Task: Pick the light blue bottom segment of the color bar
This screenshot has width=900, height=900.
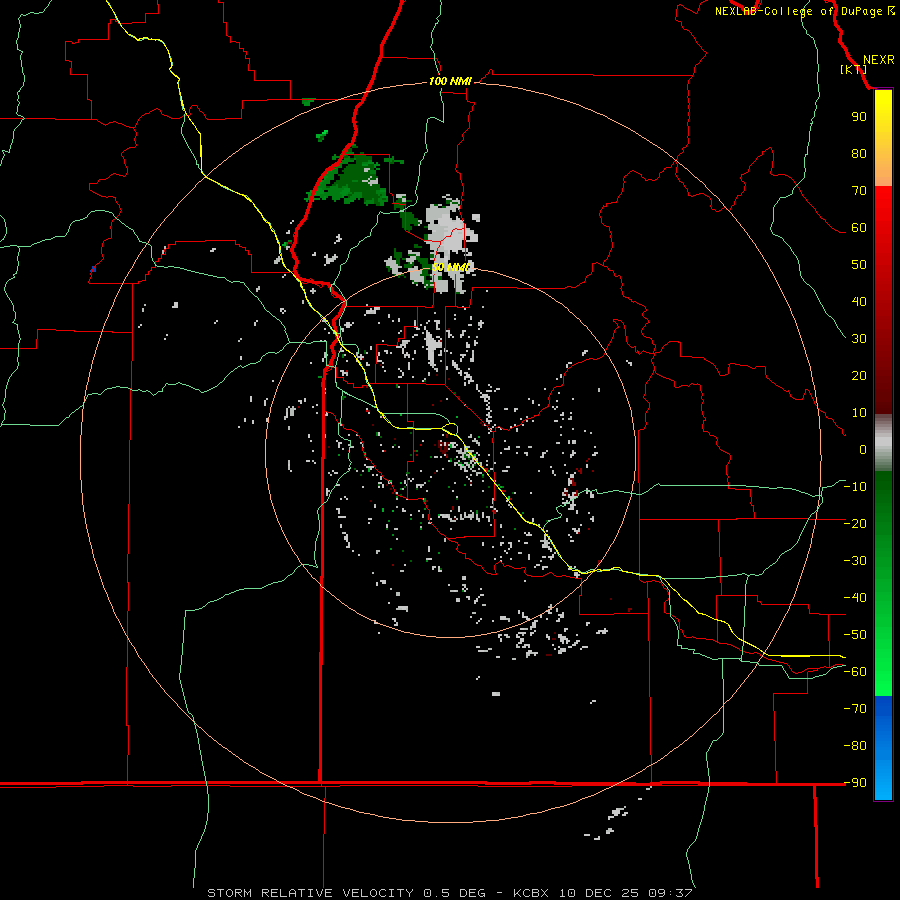Action: point(883,781)
